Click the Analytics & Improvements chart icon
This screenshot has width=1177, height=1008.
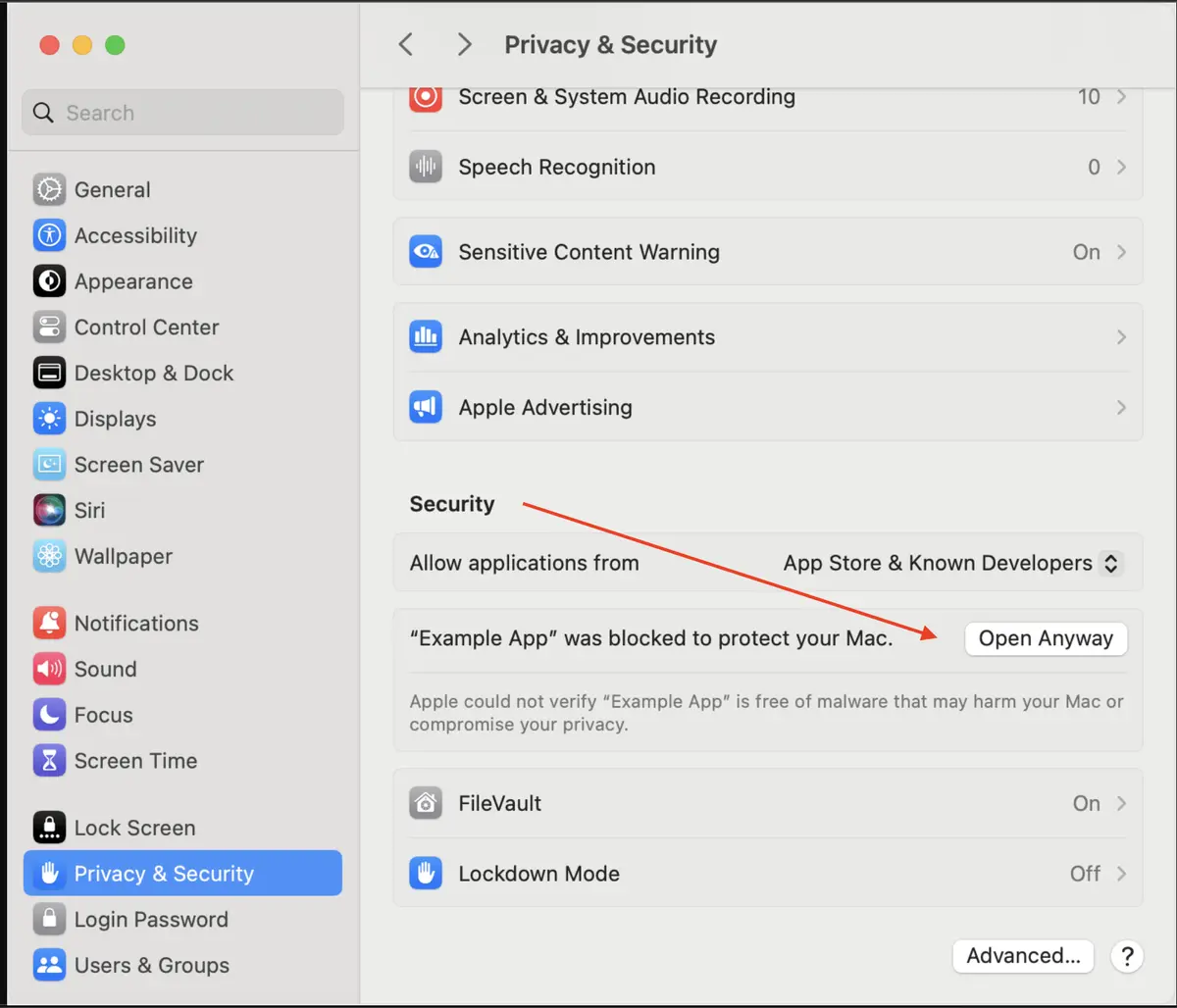(x=425, y=336)
